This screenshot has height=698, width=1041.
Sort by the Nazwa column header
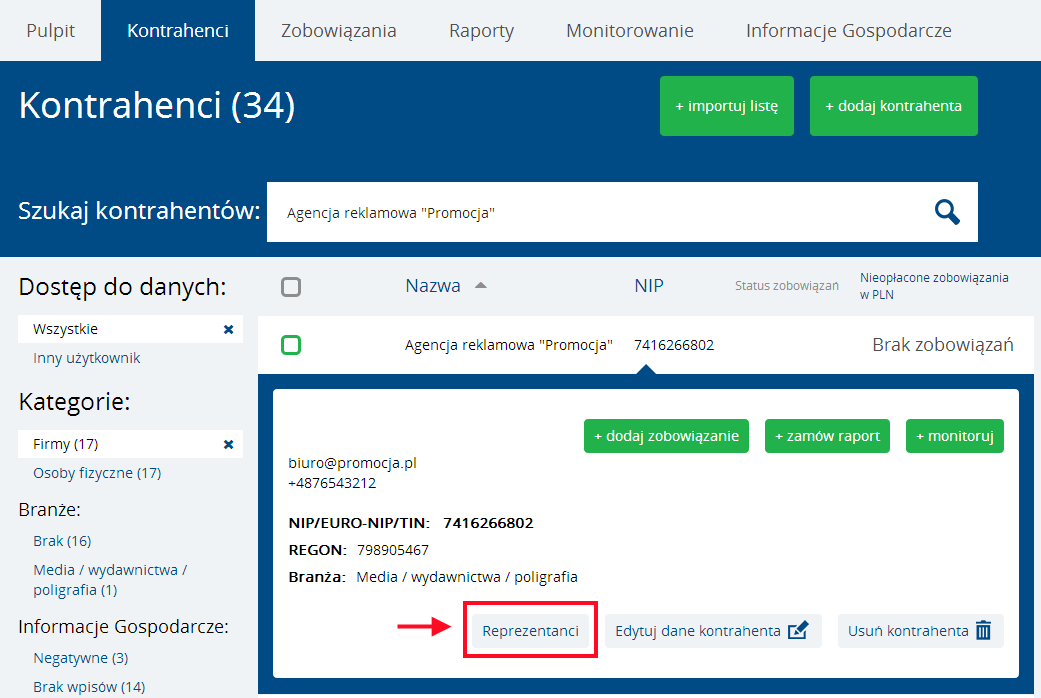point(433,286)
